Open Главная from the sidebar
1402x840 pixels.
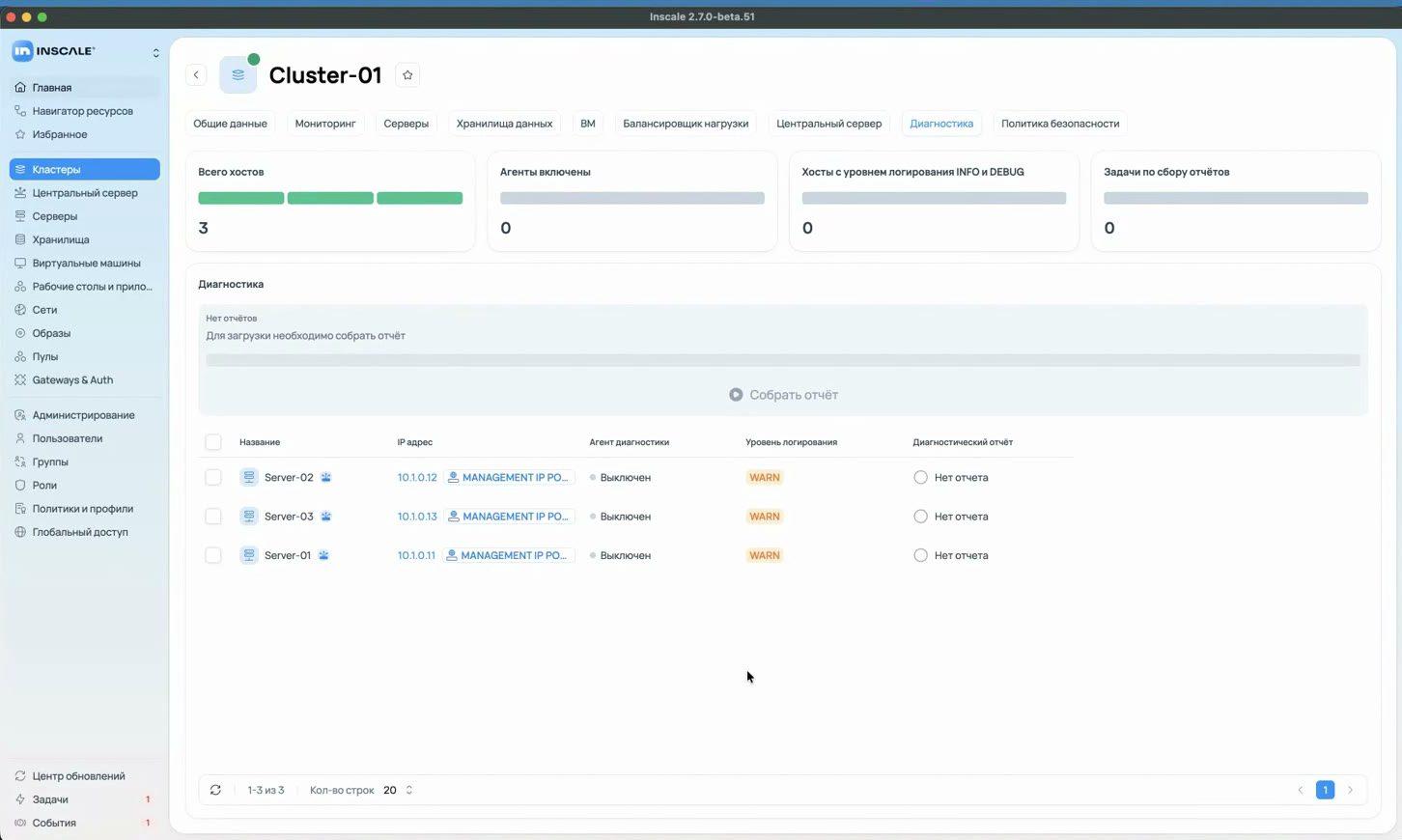[x=85, y=88]
